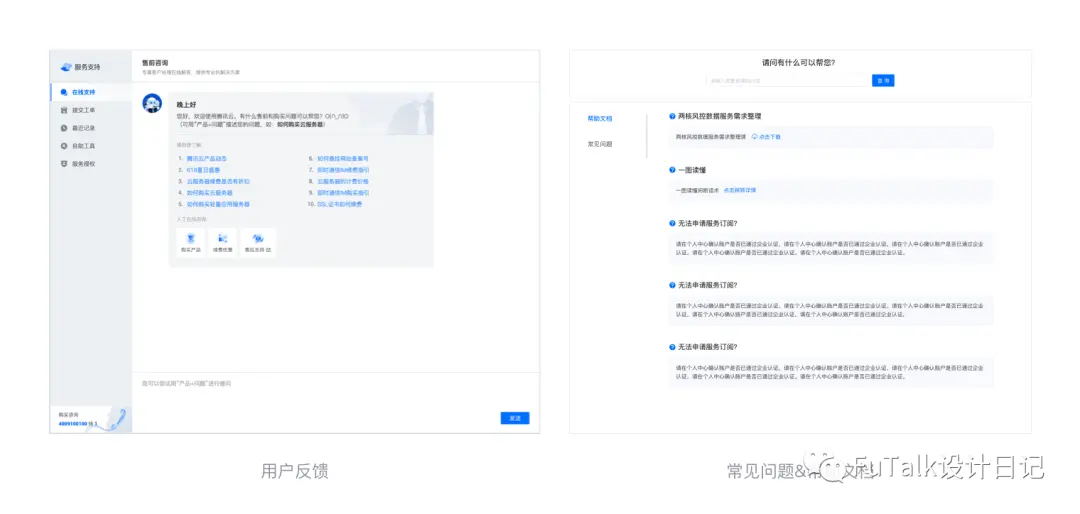Select the 续费优惠 quick-action tile

[x=222, y=243]
